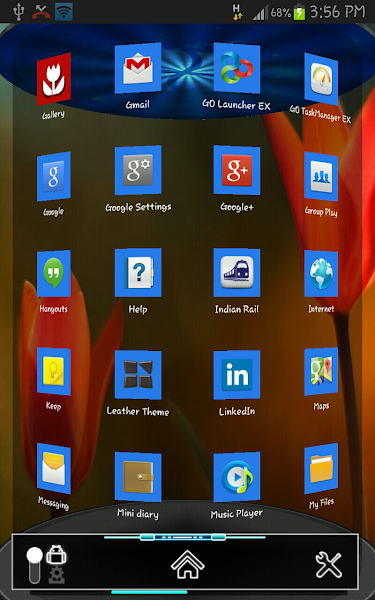375x600 pixels.
Task: Launch the Indian Rail app
Action: (236, 272)
